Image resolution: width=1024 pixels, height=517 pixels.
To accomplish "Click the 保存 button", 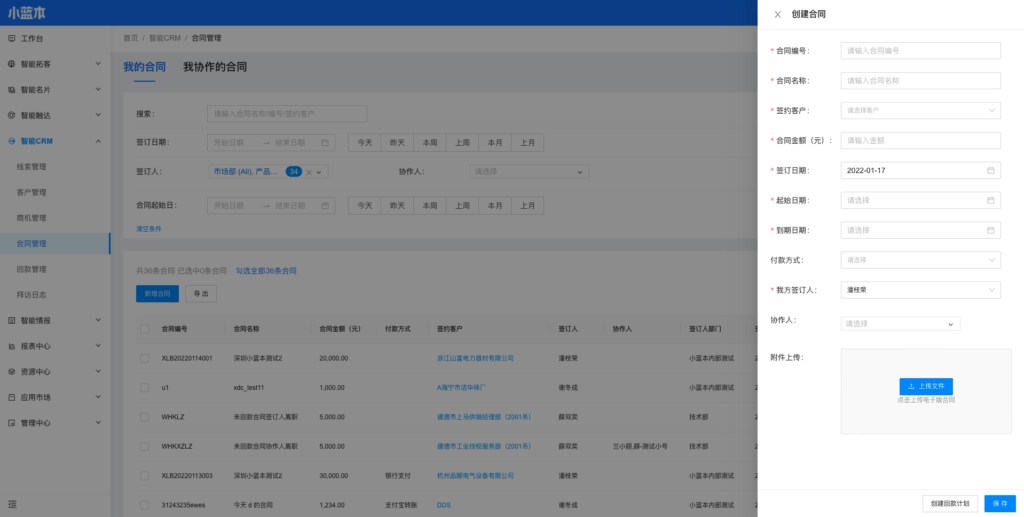I will point(999,503).
